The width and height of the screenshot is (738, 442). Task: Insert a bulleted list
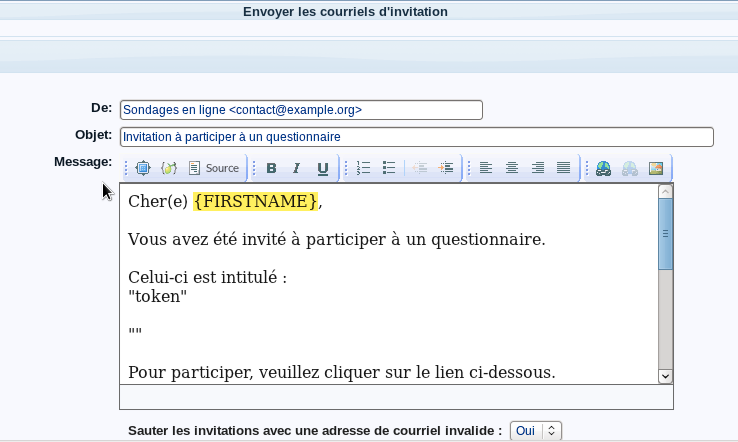[x=390, y=168]
